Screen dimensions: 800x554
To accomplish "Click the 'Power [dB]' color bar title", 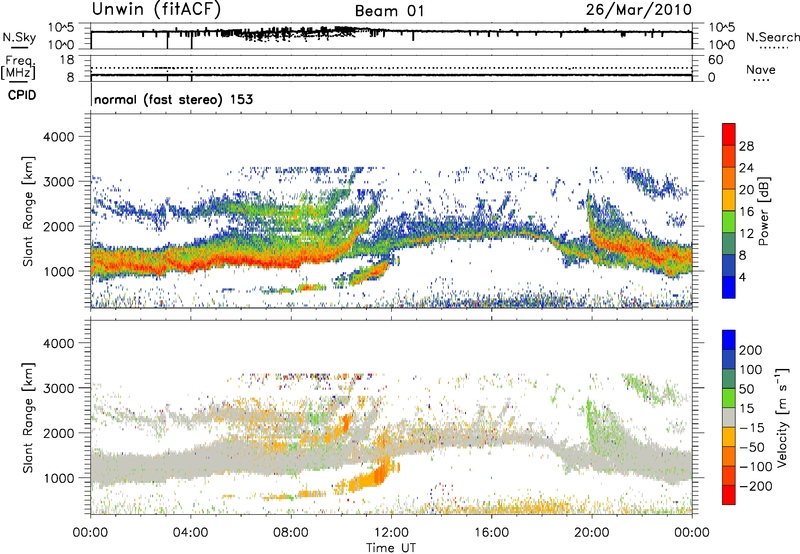I will (764, 211).
